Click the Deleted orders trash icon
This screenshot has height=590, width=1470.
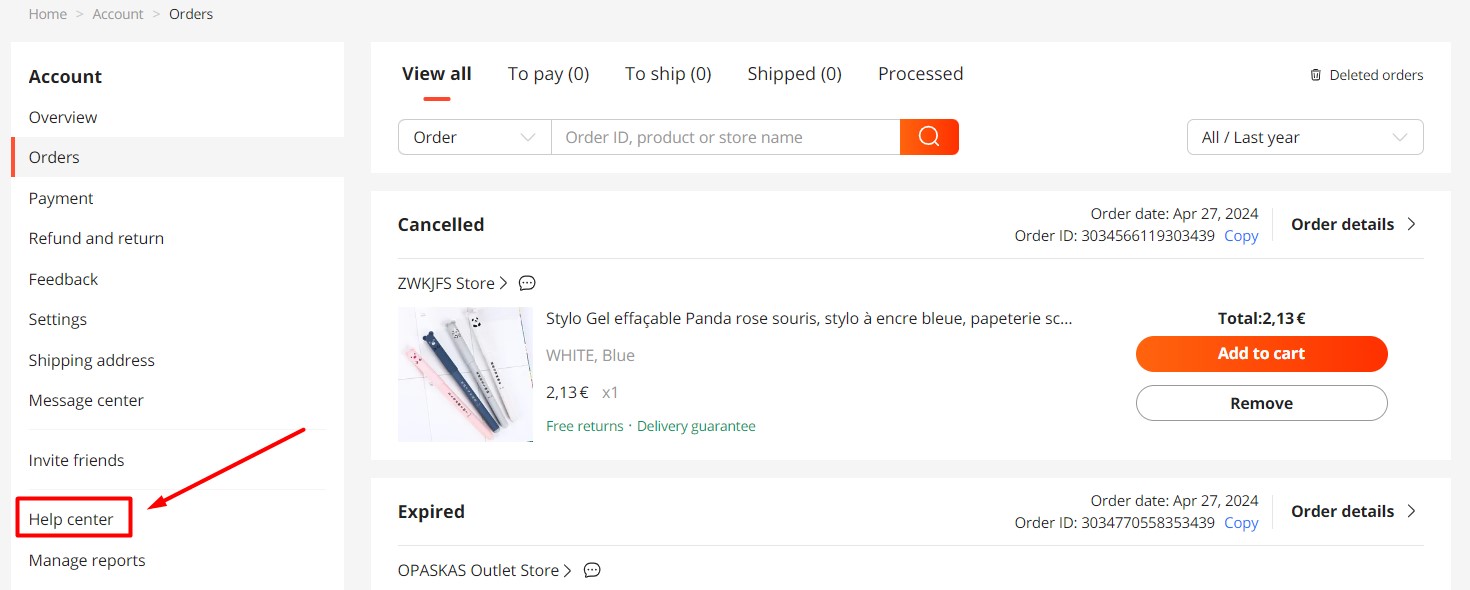tap(1314, 74)
